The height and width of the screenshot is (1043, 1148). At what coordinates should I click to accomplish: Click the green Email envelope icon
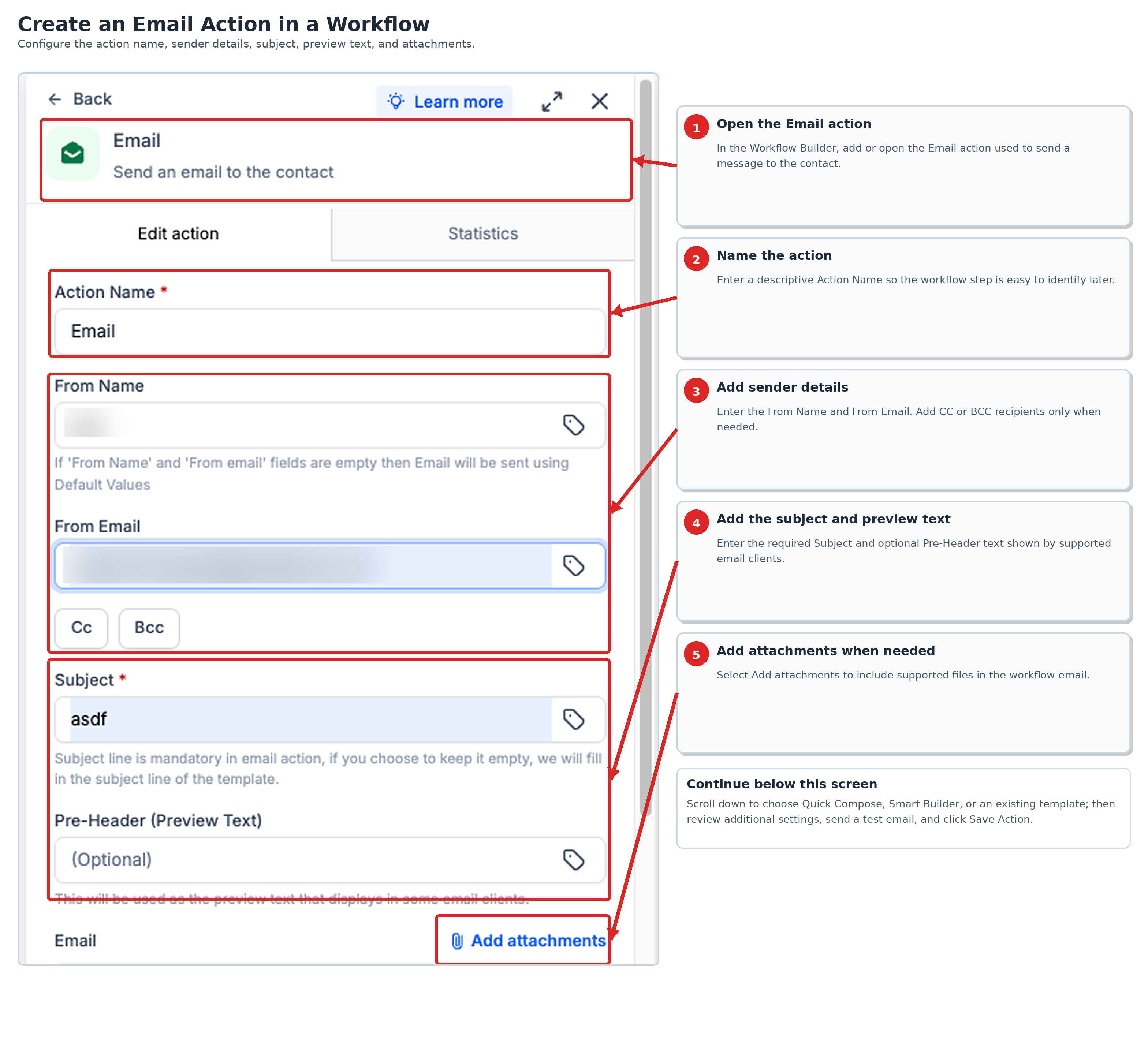click(73, 154)
